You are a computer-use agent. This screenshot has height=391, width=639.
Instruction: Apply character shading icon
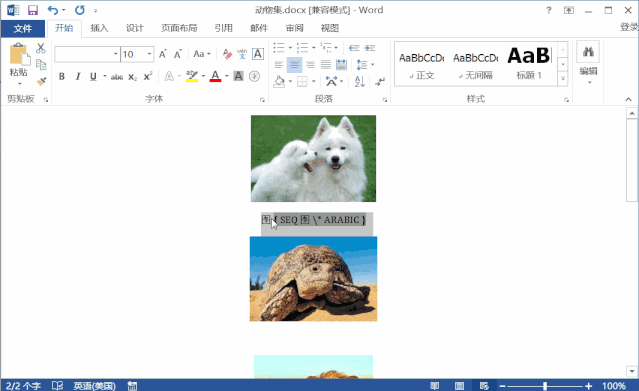point(238,76)
